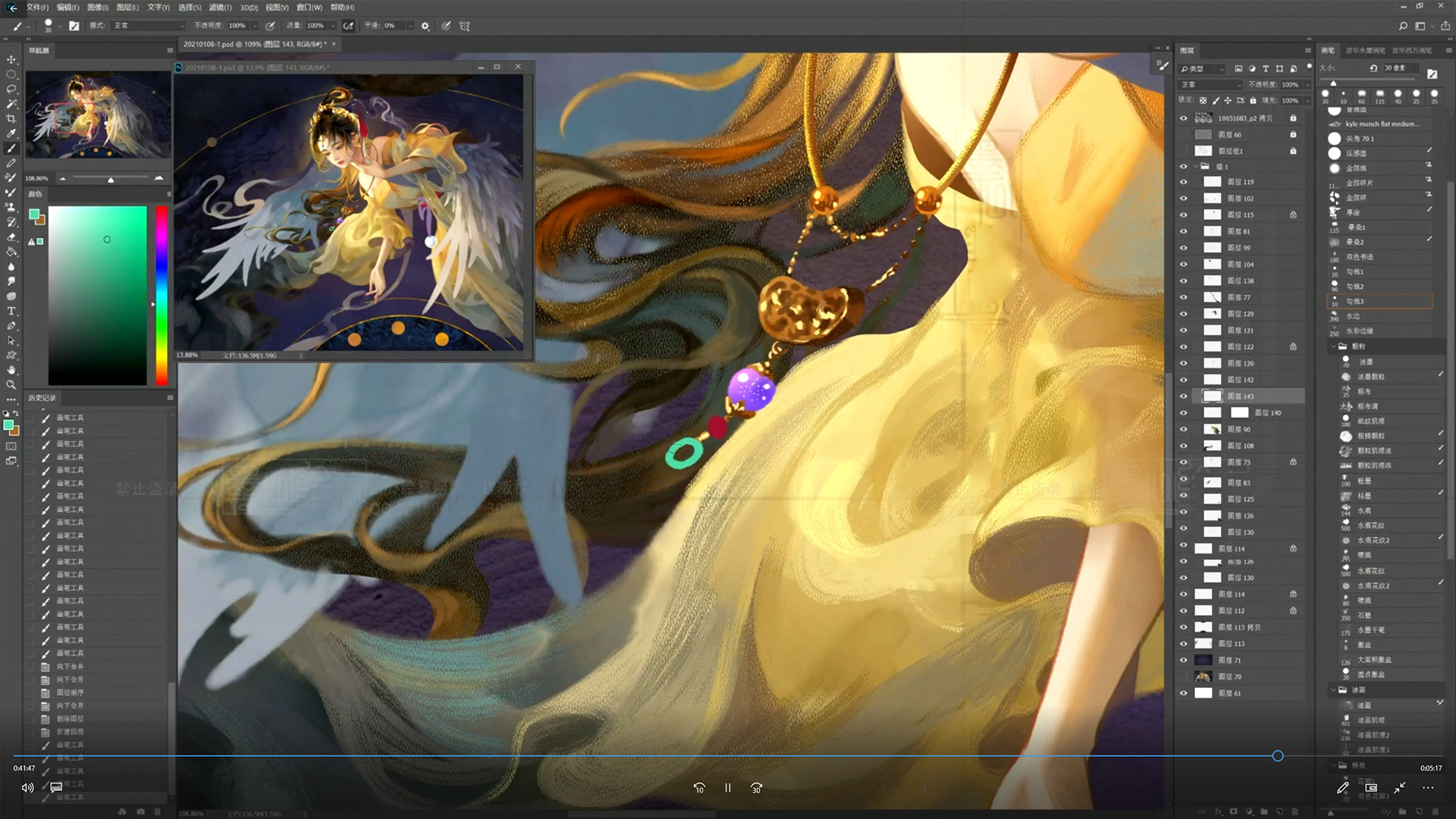Toggle symmetry butterfly icon in options bar
The width and height of the screenshot is (1456, 819).
465,26
